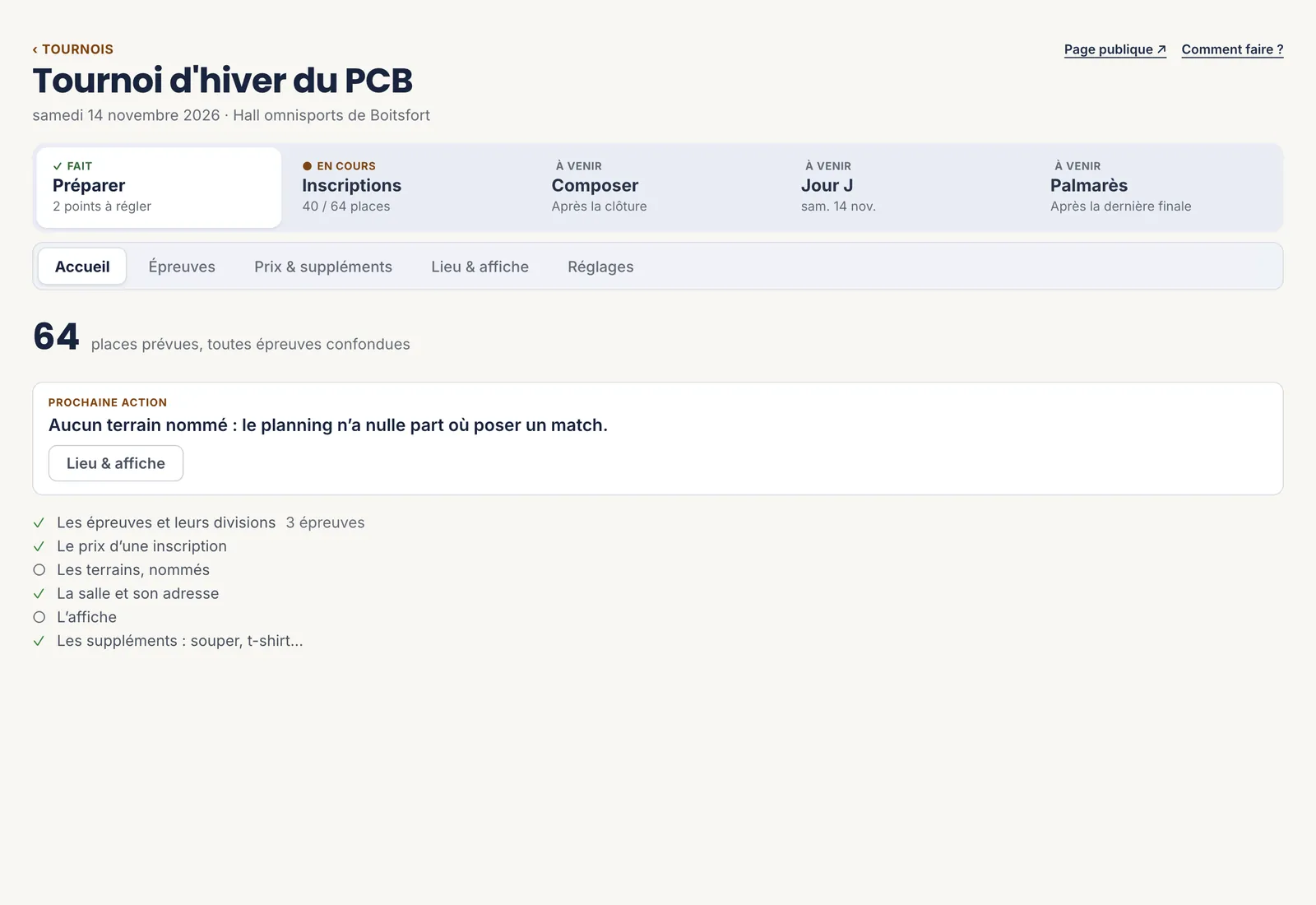Viewport: 1316px width, 905px height.
Task: Select the Préparer step card
Action: pos(159,188)
